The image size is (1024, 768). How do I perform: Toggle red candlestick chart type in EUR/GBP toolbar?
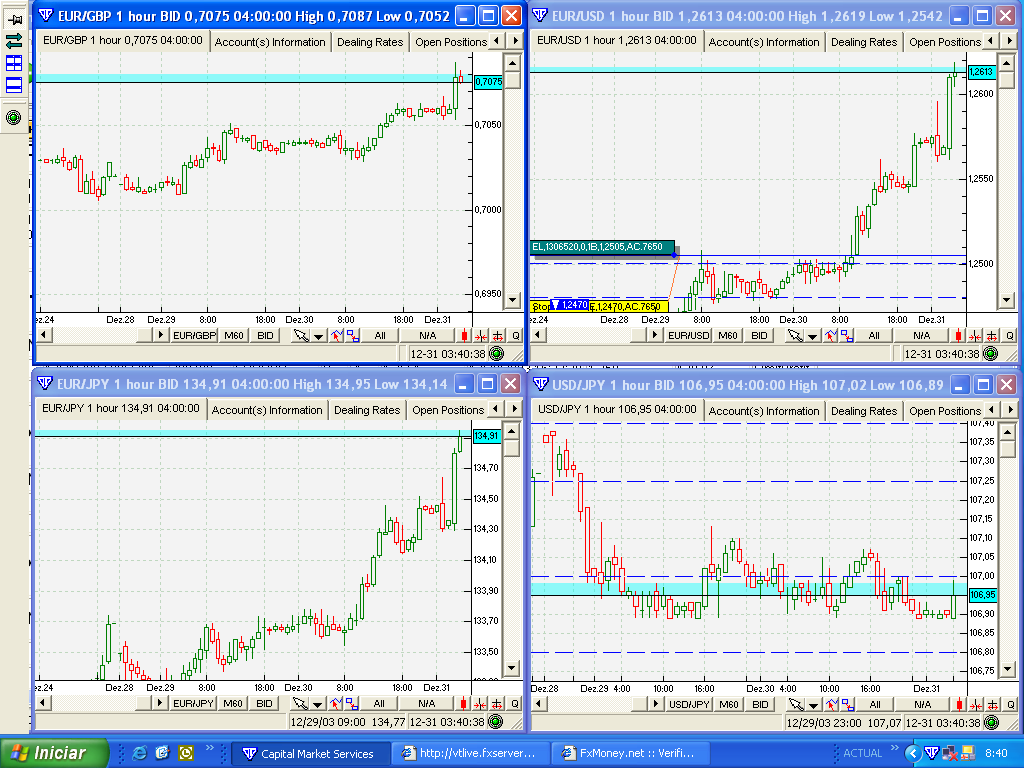pos(465,336)
